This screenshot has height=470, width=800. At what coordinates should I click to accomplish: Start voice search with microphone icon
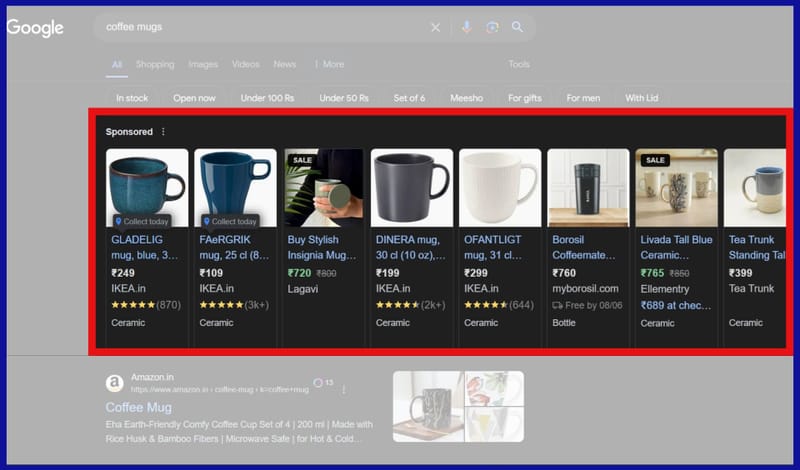coord(466,27)
